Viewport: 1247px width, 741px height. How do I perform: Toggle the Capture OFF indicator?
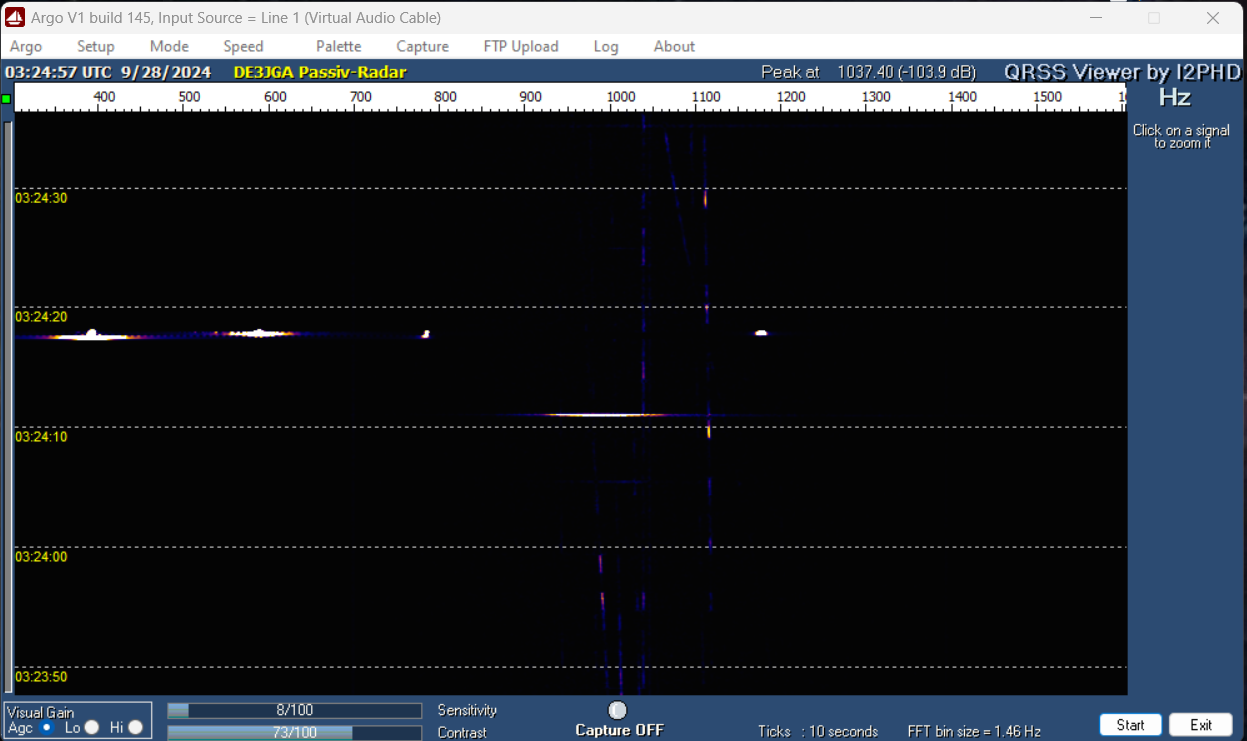point(618,710)
